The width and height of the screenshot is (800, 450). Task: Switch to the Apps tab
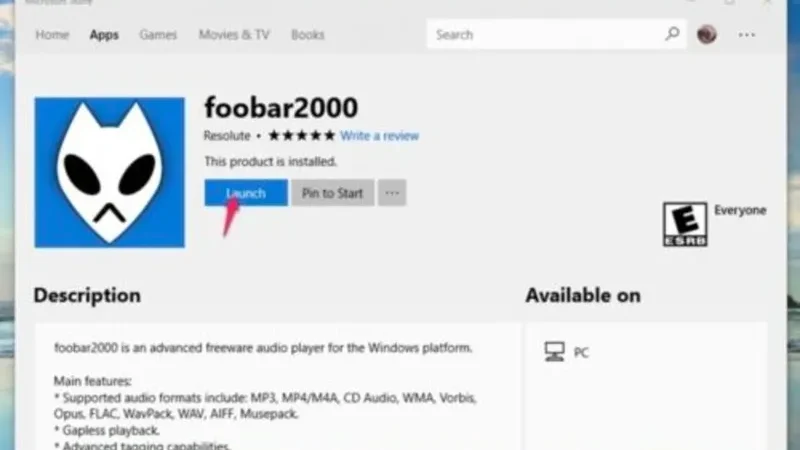click(104, 35)
